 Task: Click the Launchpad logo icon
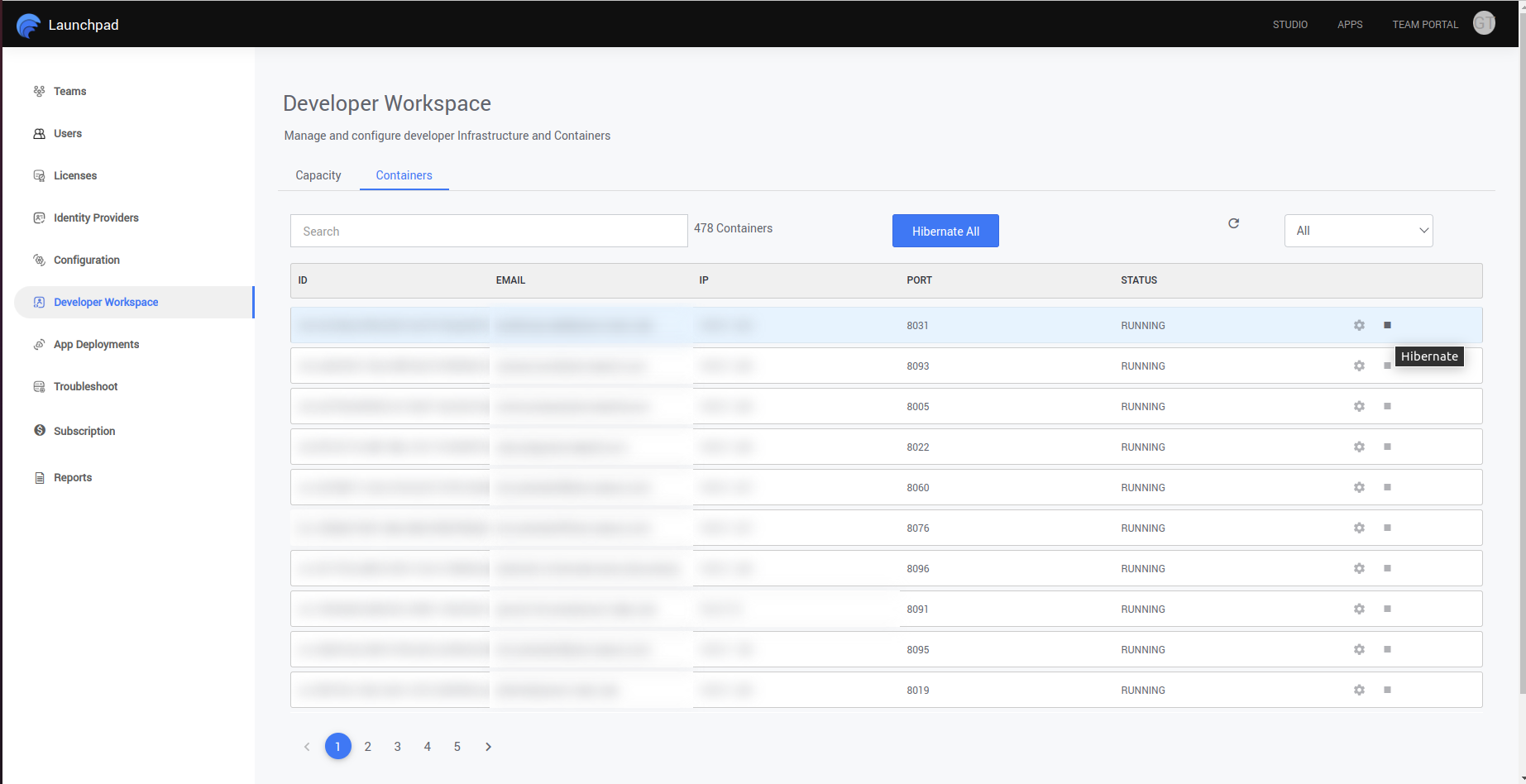[x=28, y=26]
